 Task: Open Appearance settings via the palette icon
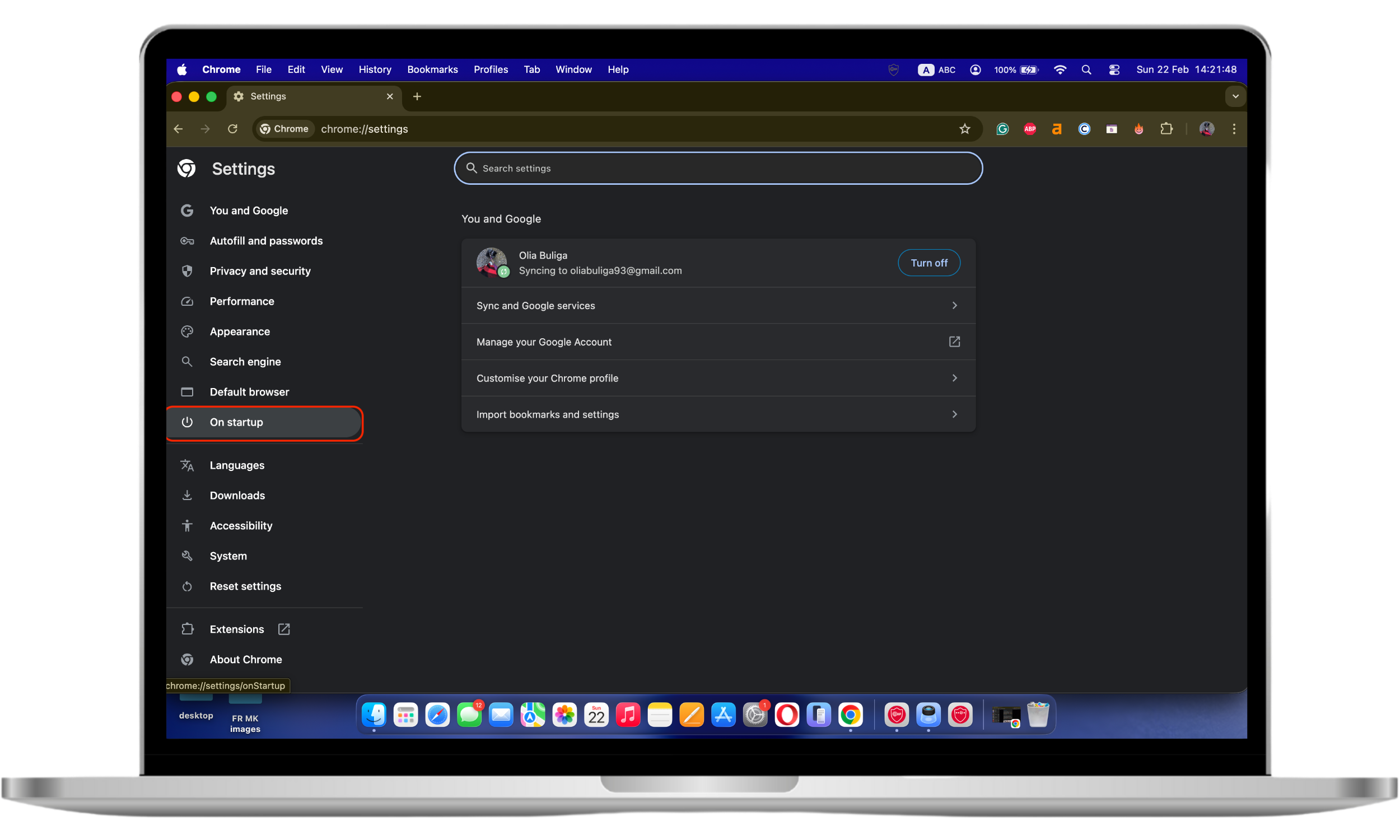tap(186, 331)
